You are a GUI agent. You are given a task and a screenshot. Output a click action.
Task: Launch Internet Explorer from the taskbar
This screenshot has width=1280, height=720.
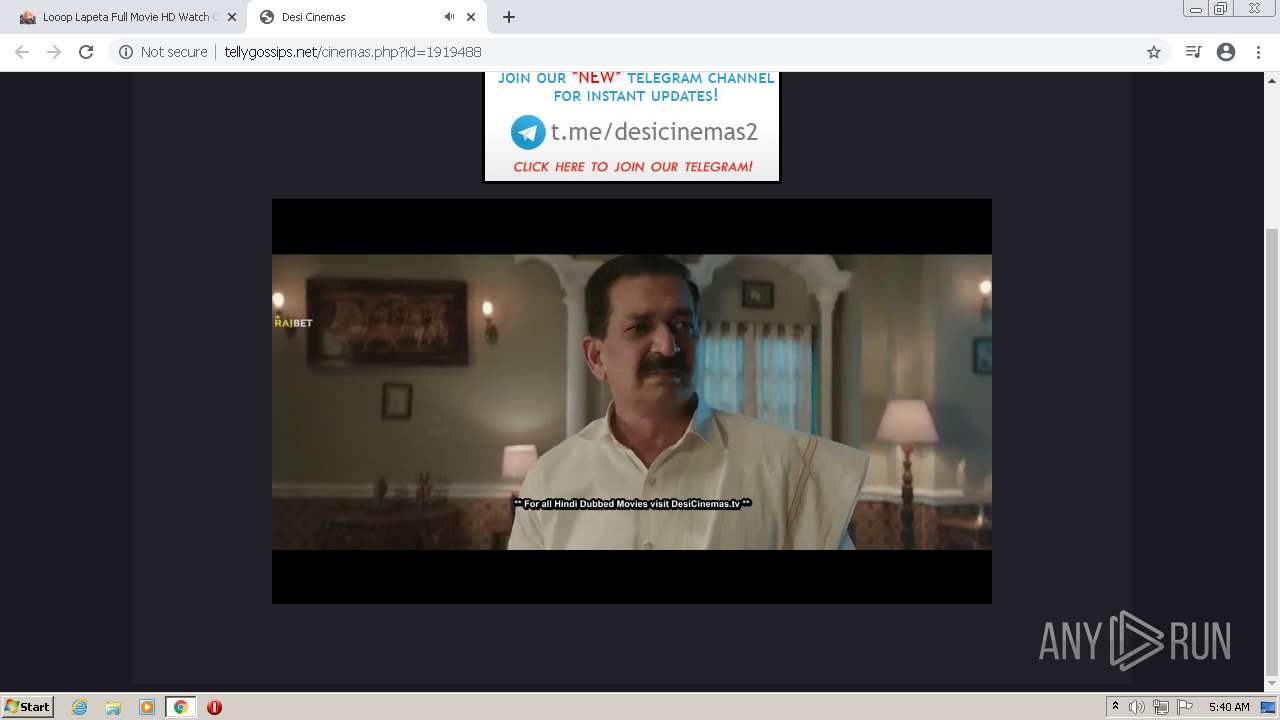click(x=80, y=707)
